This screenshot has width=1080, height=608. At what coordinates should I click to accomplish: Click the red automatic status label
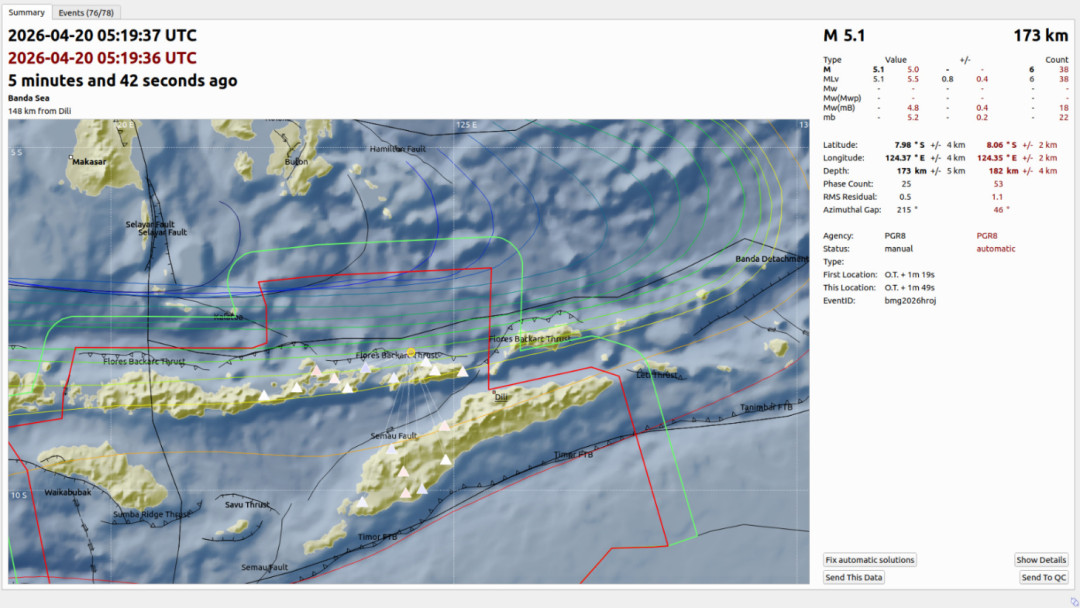coord(997,248)
